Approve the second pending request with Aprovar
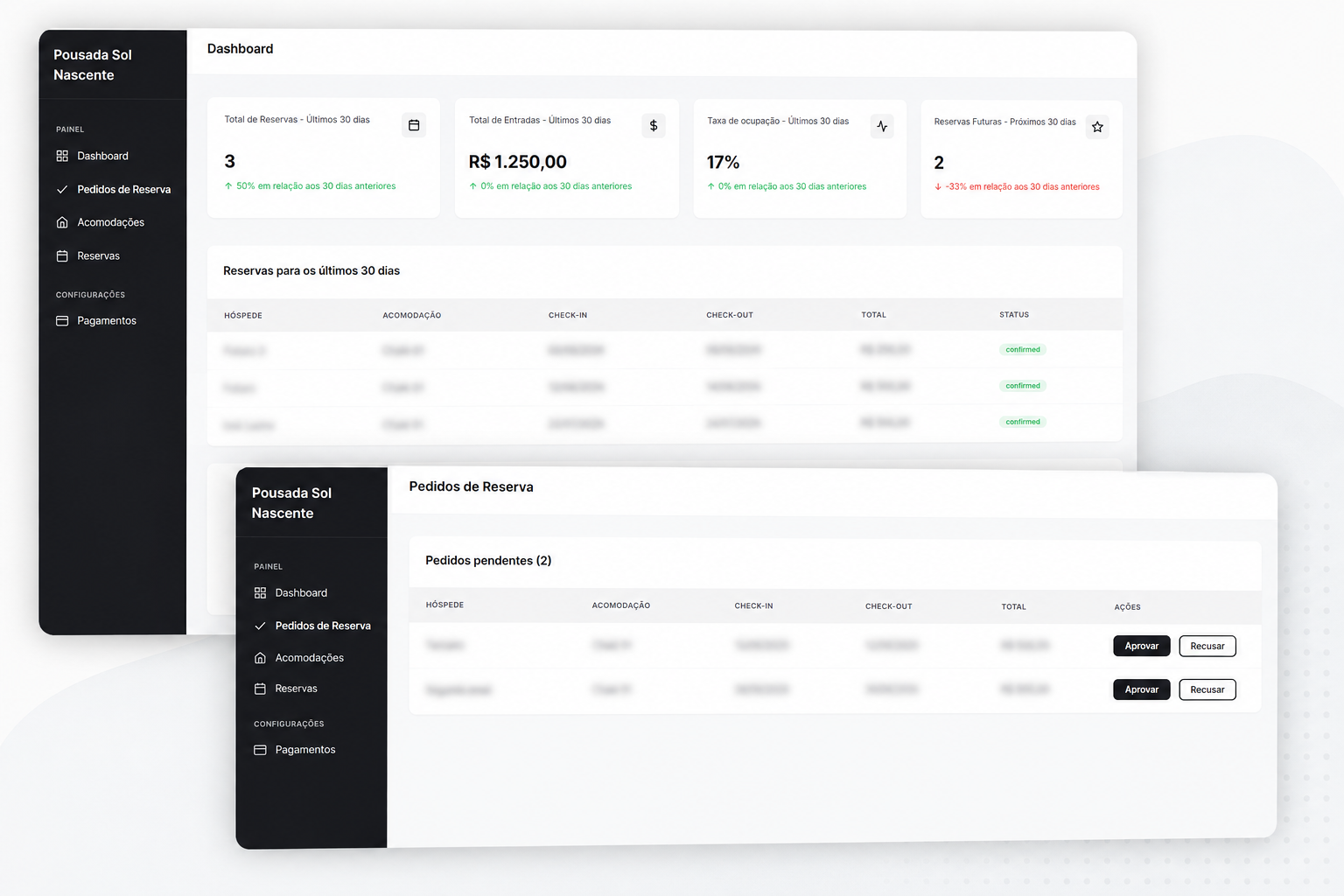Screen dimensions: 1344x896 click(1142, 689)
